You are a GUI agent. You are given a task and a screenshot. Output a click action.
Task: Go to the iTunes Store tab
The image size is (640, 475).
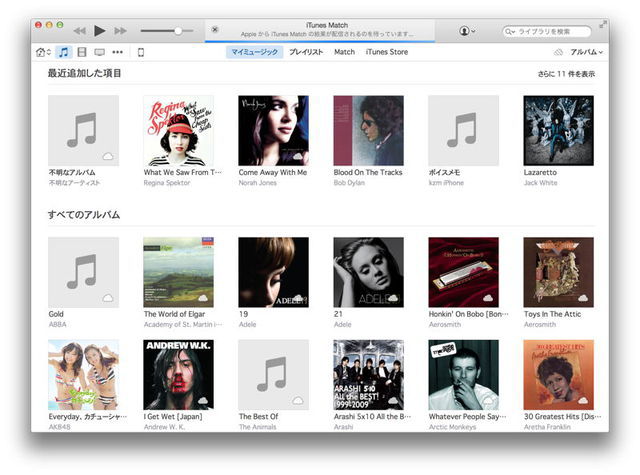(x=386, y=52)
